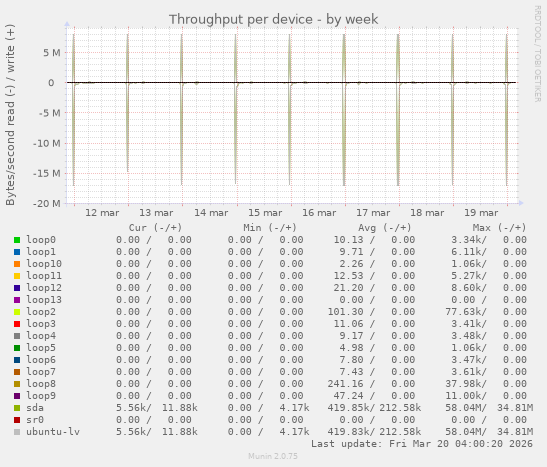Click the 13 mar x-axis label
The height and width of the screenshot is (467, 547).
(156, 213)
